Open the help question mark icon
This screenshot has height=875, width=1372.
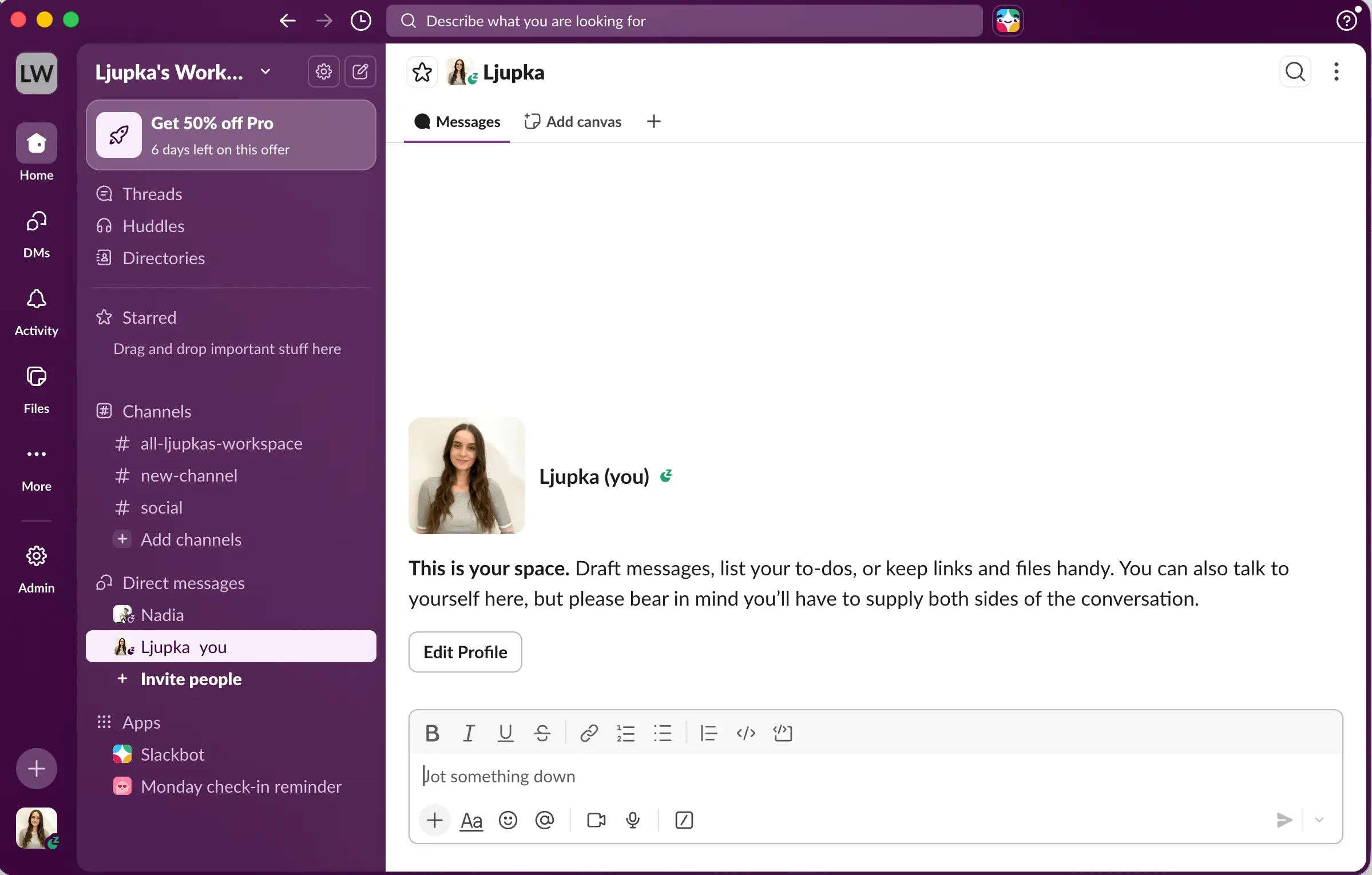[x=1346, y=21]
